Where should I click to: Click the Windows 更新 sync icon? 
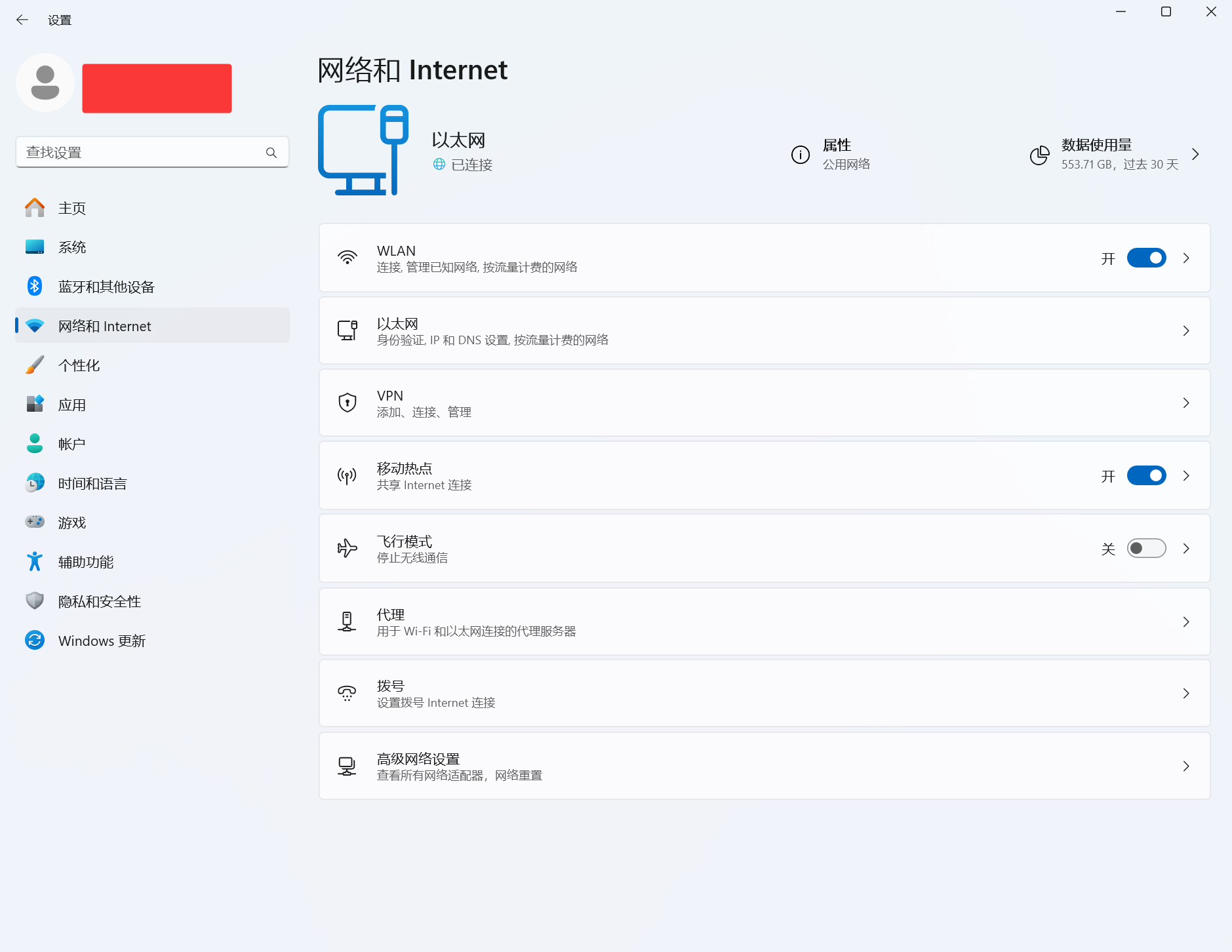pyautogui.click(x=35, y=641)
